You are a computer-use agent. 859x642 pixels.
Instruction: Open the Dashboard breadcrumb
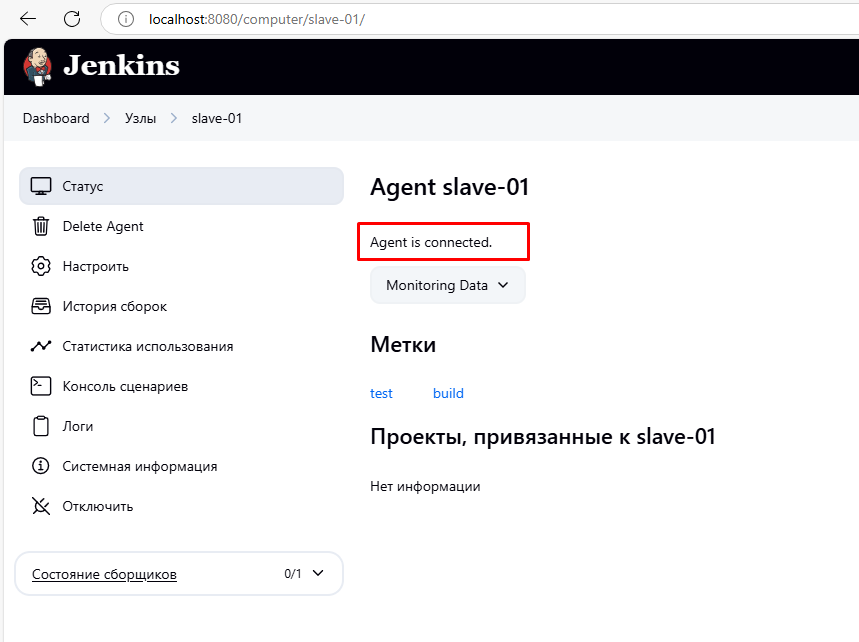(56, 118)
